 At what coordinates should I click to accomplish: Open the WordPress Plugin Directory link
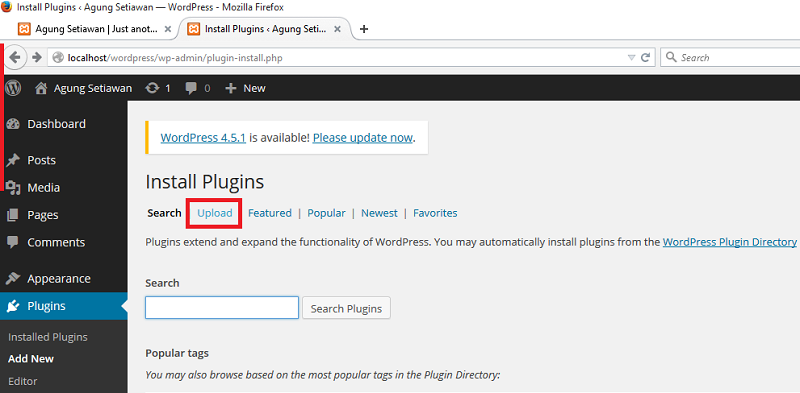730,242
